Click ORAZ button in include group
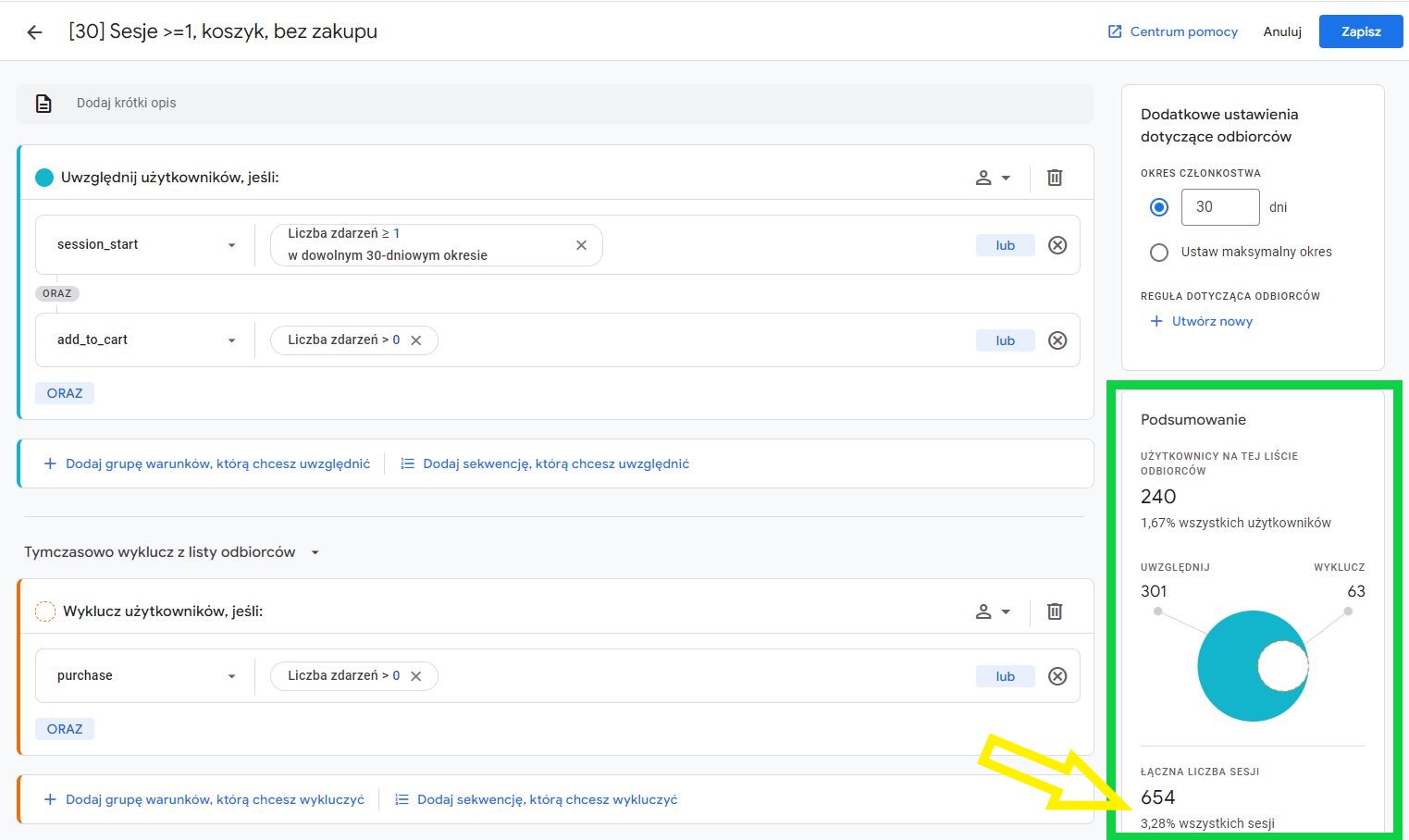 tap(65, 393)
